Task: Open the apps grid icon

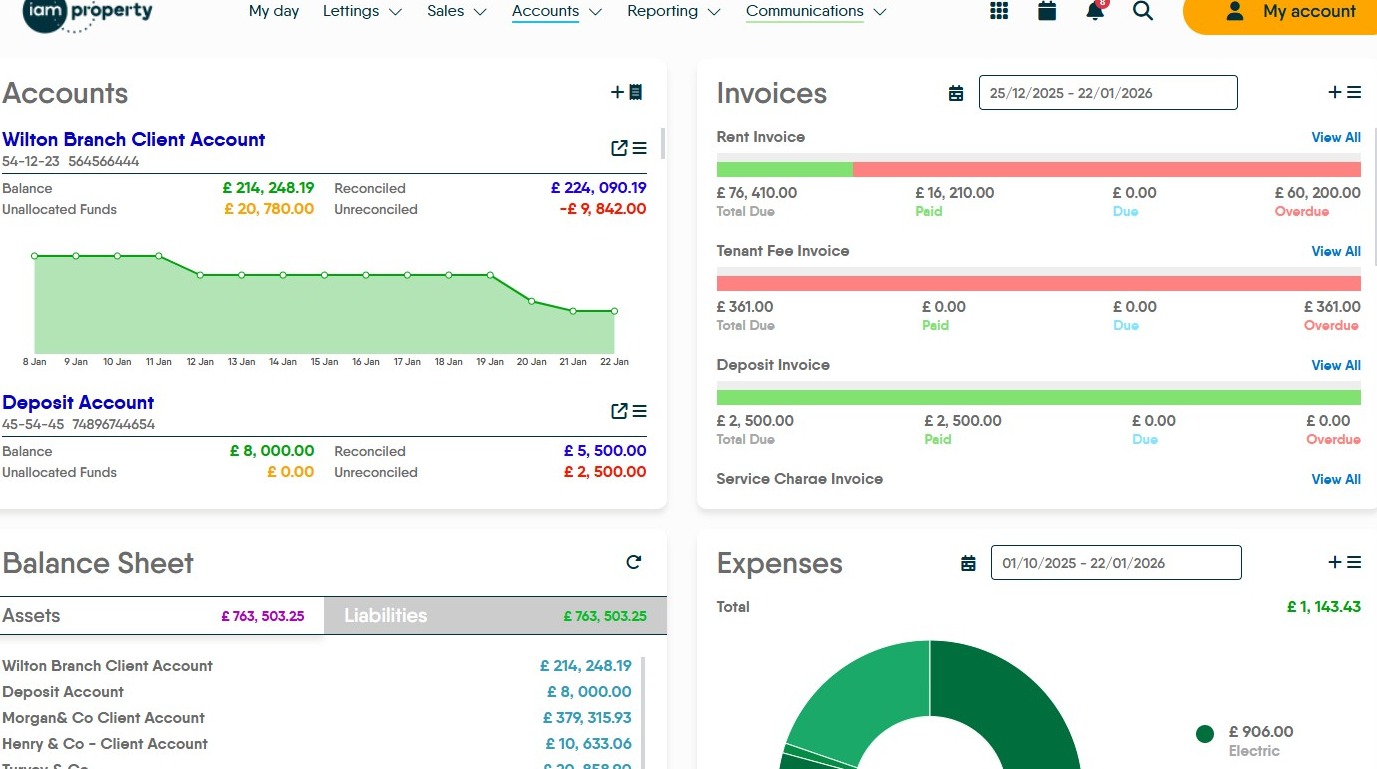Action: [998, 11]
